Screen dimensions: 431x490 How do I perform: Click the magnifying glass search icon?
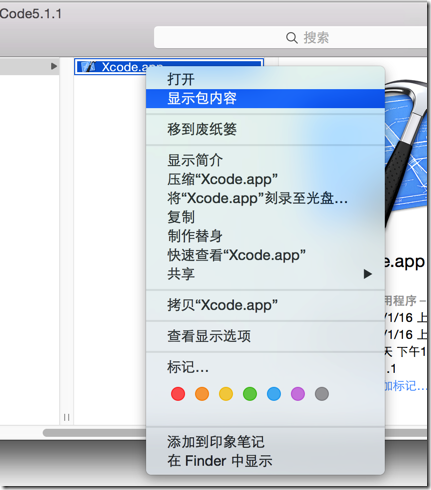[x=292, y=38]
